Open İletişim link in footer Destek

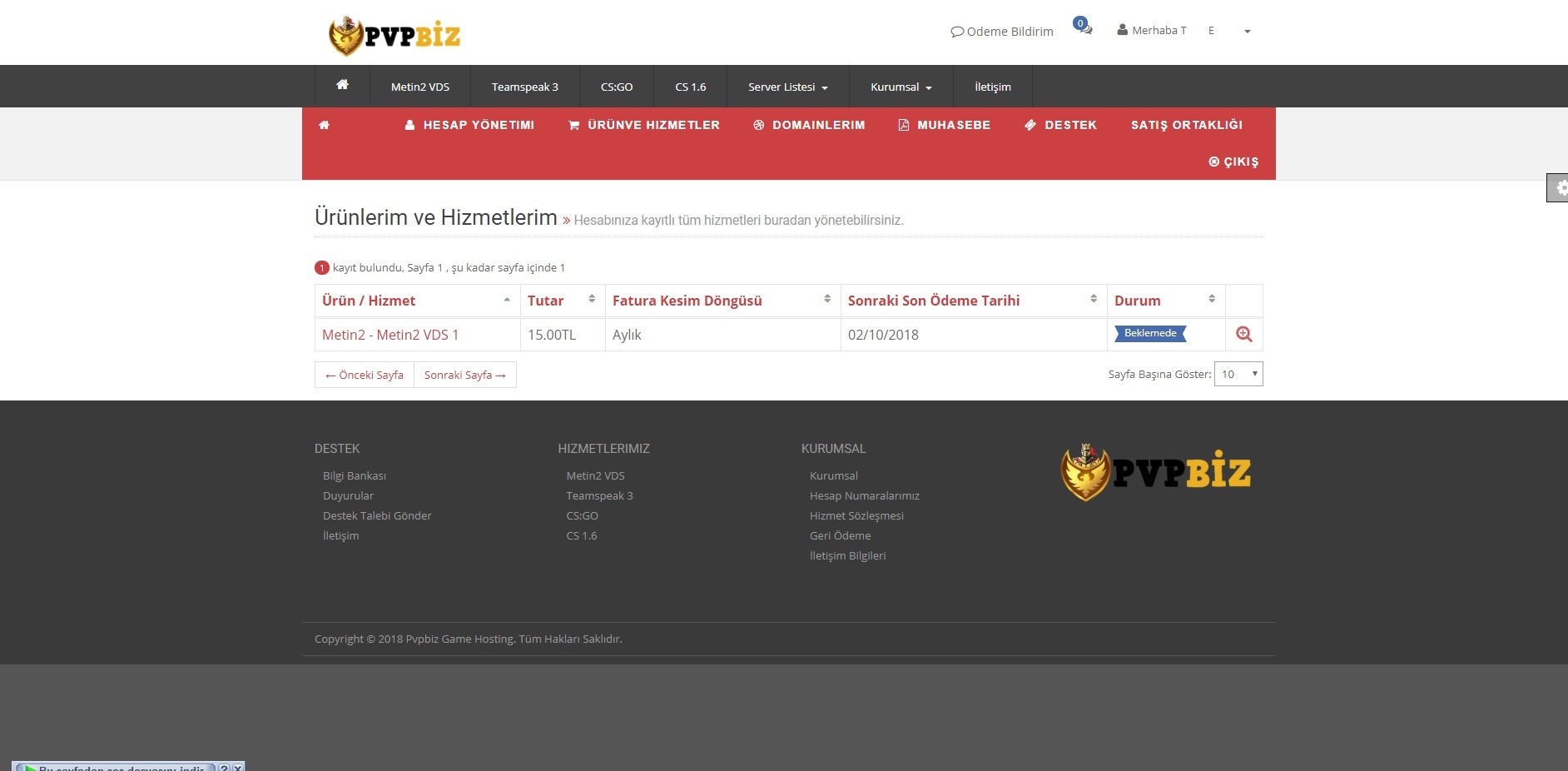(x=341, y=535)
